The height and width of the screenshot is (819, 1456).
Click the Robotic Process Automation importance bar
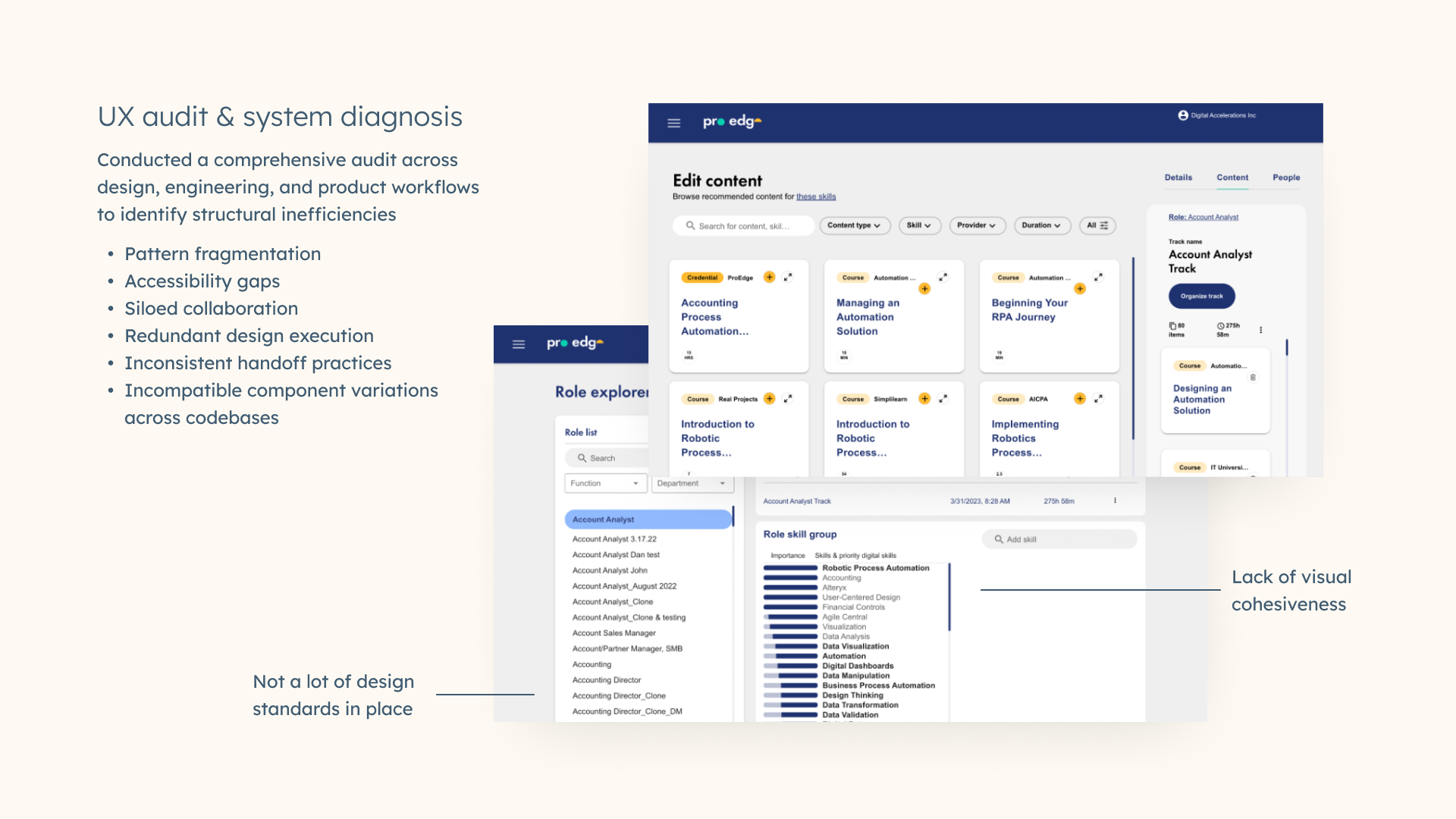[x=790, y=568]
